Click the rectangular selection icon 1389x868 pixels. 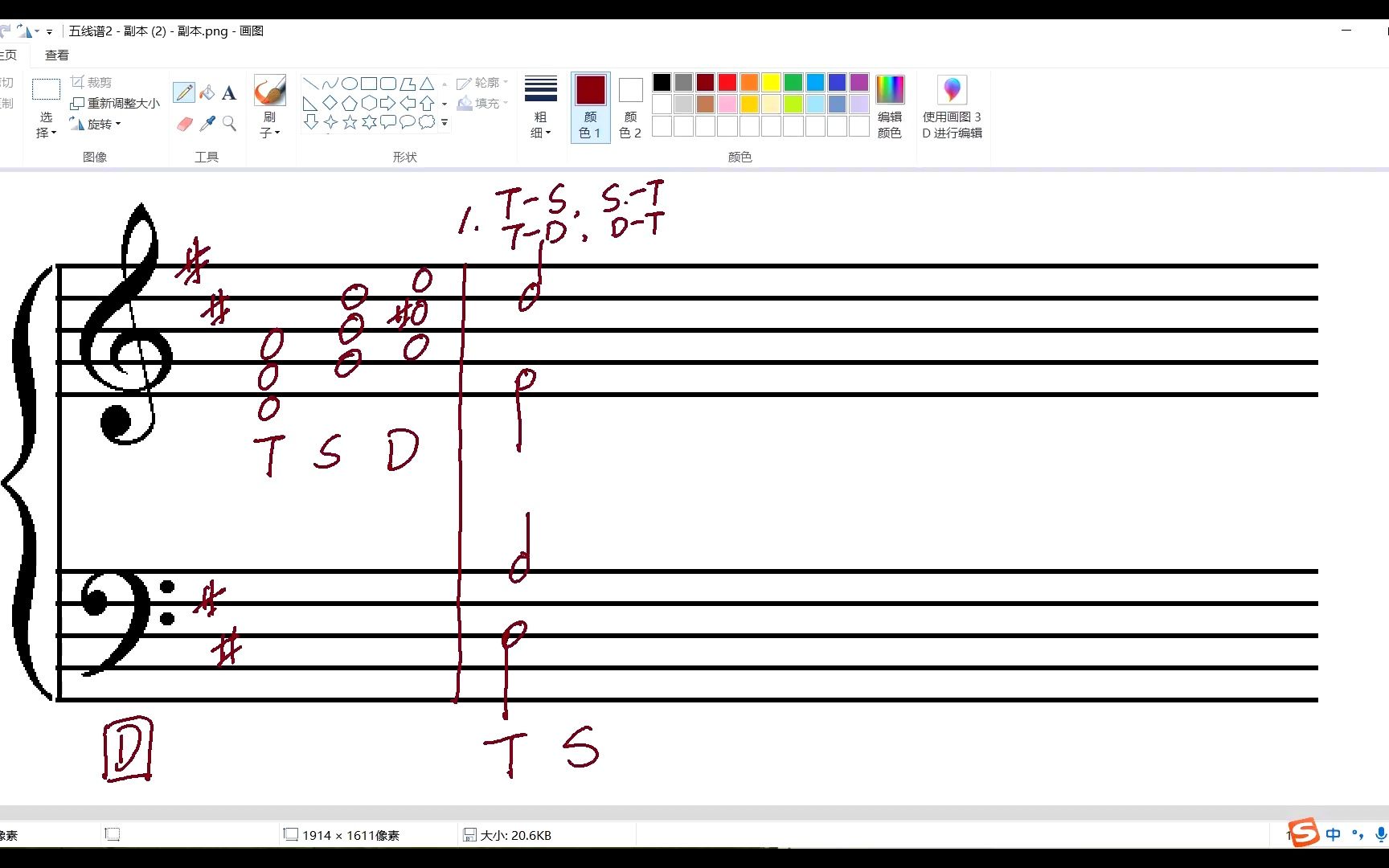46,89
